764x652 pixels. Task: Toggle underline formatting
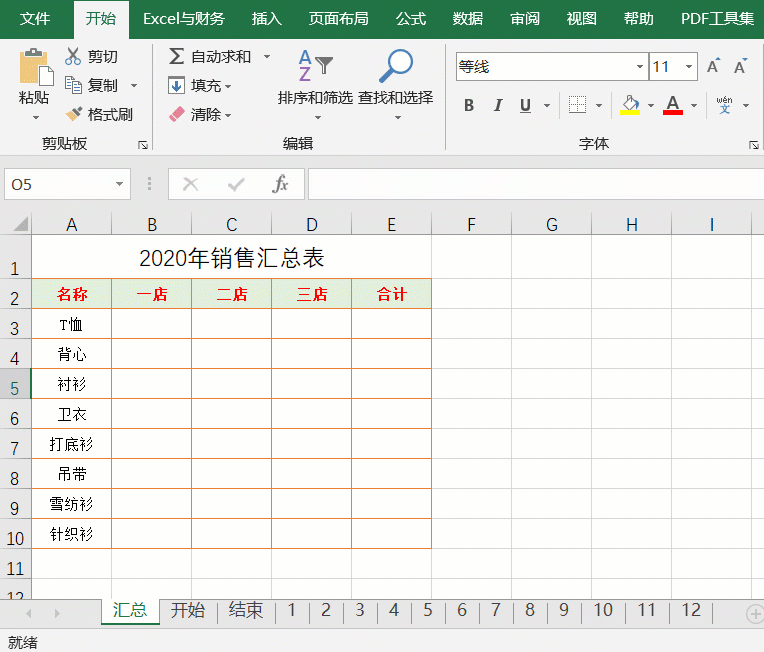pyautogui.click(x=525, y=105)
